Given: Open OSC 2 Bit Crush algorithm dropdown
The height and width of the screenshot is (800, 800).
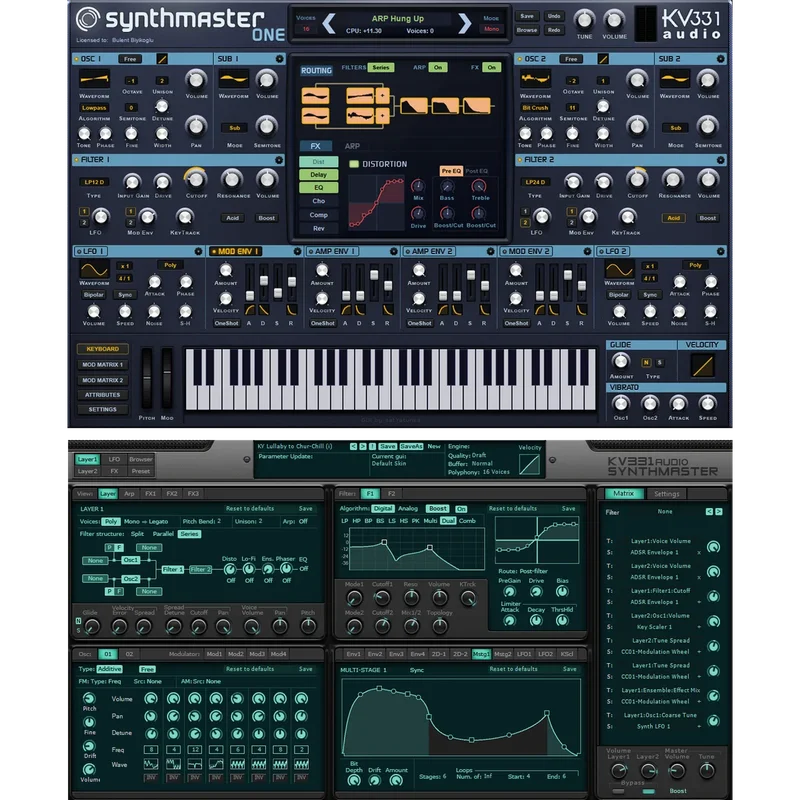Looking at the screenshot, I should click(535, 108).
